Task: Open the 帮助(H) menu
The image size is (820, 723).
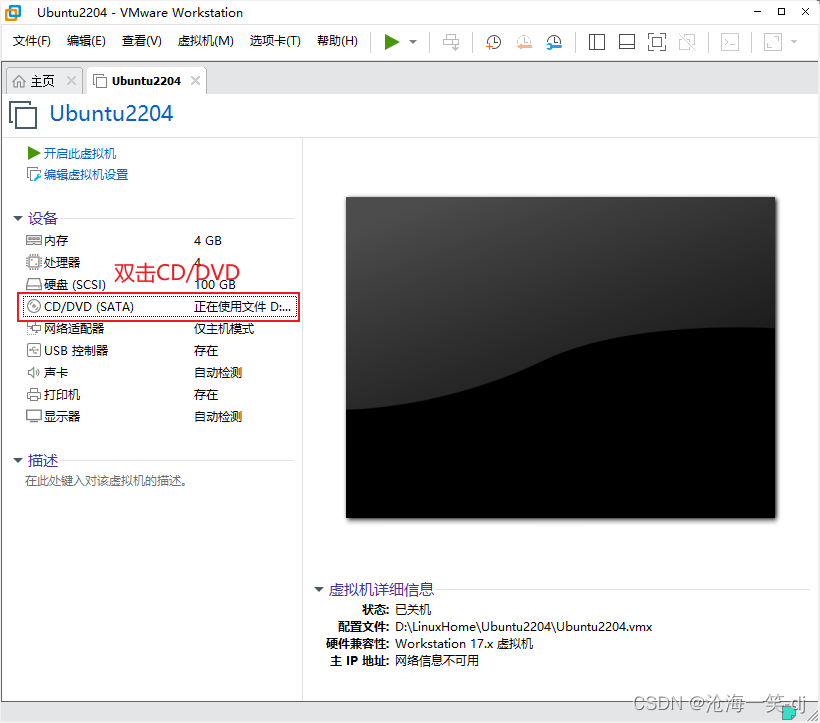Action: (337, 41)
